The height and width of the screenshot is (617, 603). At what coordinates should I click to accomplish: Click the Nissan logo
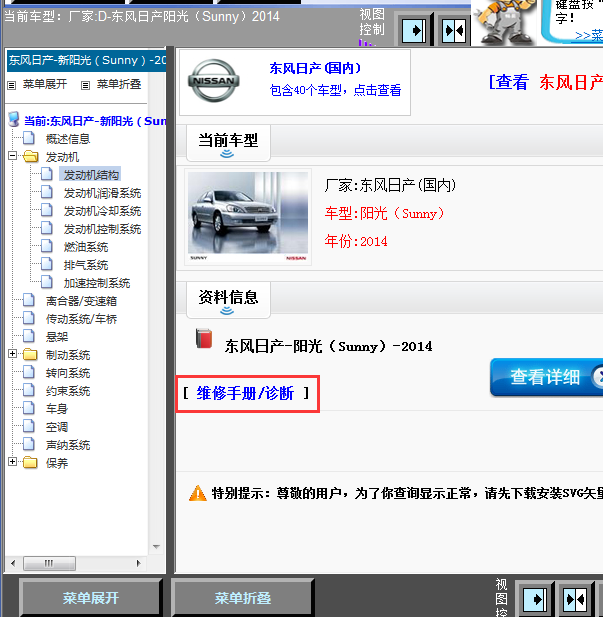click(x=214, y=81)
